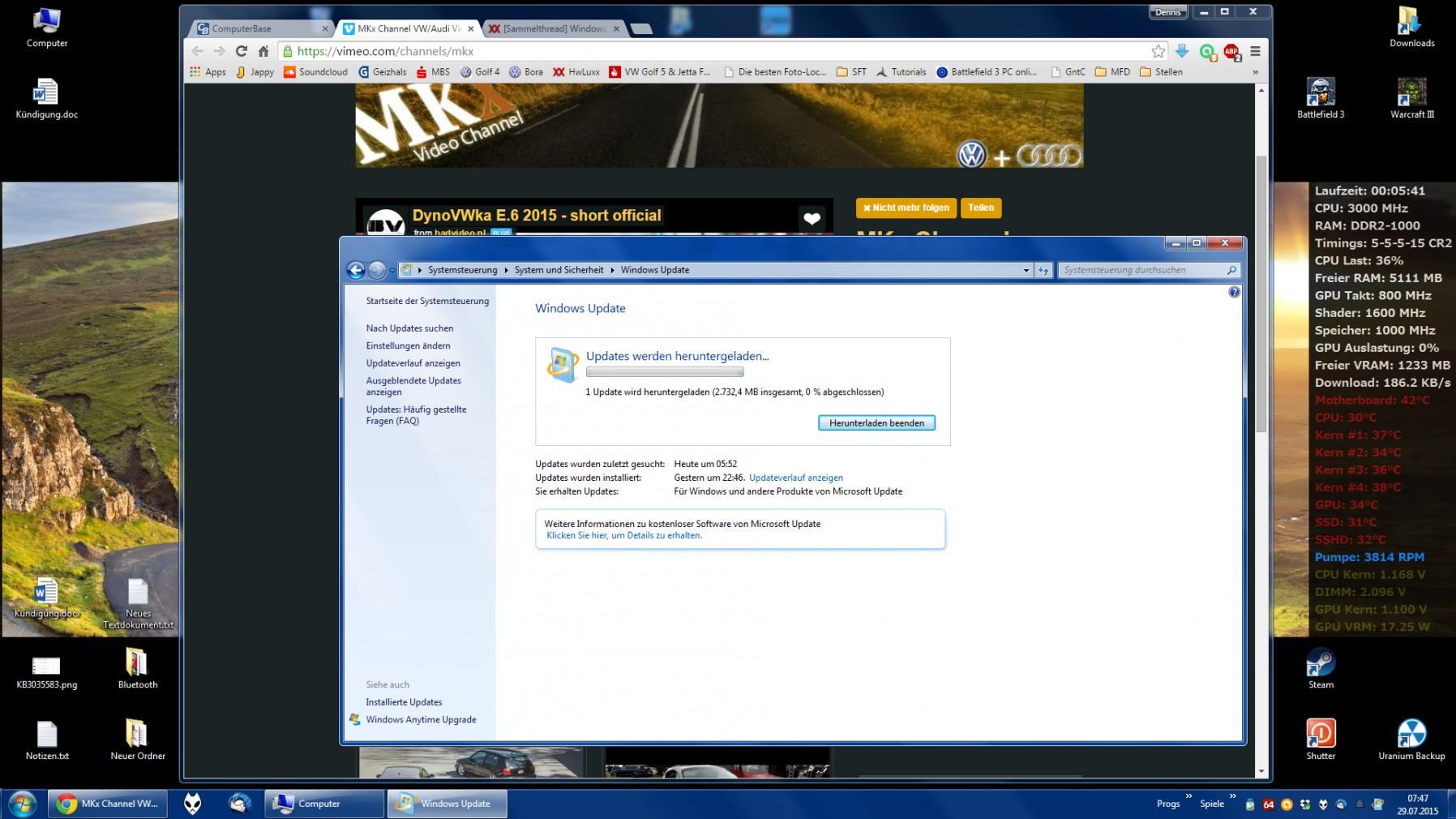Show more bookmarks with the overflow chevron
Image resolution: width=1456 pixels, height=819 pixels.
(1256, 72)
